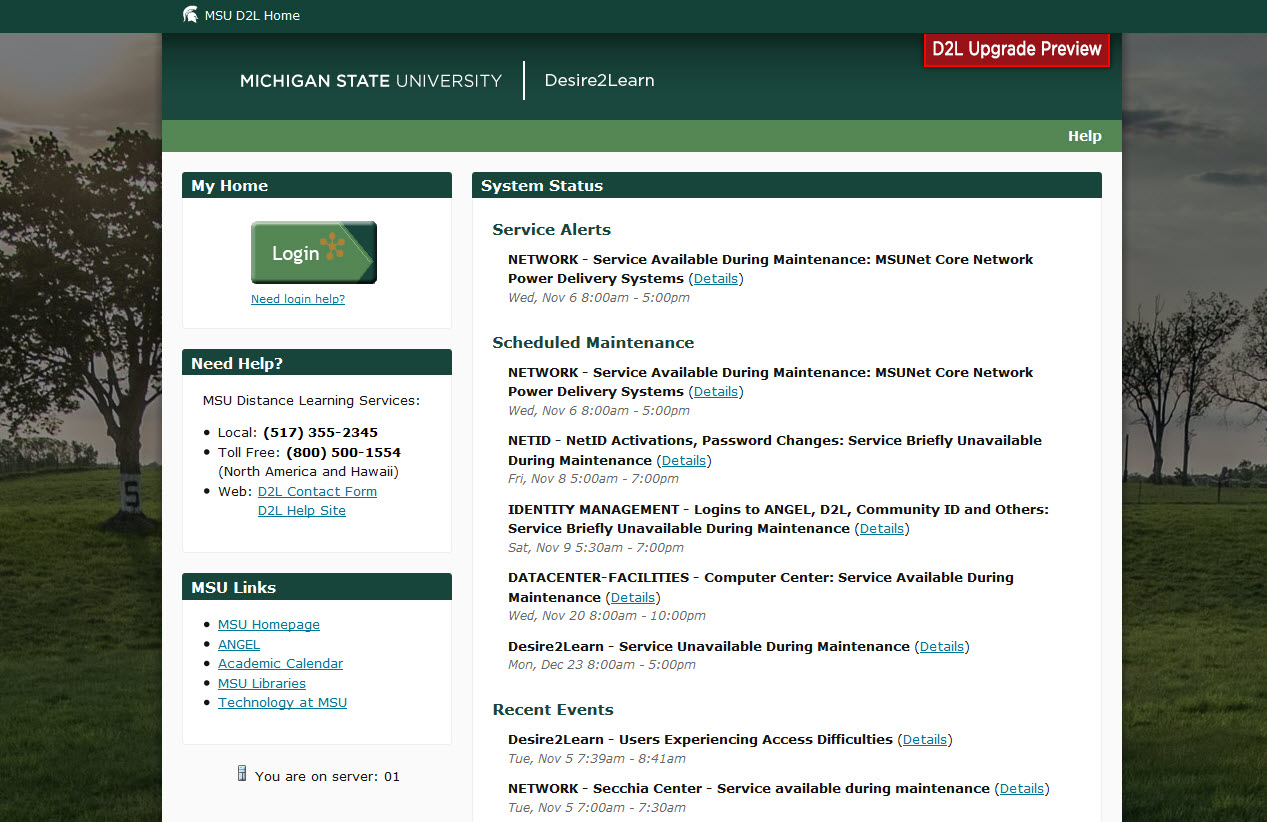
Task: Open the MSU D2L Home link
Action: tap(250, 15)
